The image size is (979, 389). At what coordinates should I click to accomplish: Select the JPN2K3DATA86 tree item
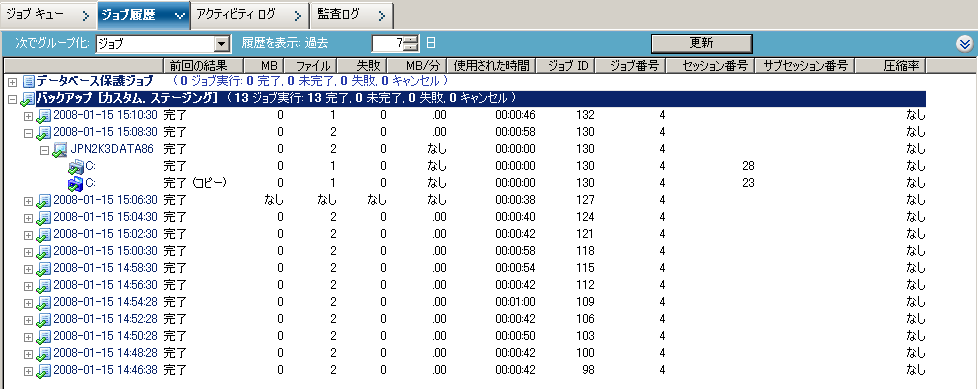(112, 149)
